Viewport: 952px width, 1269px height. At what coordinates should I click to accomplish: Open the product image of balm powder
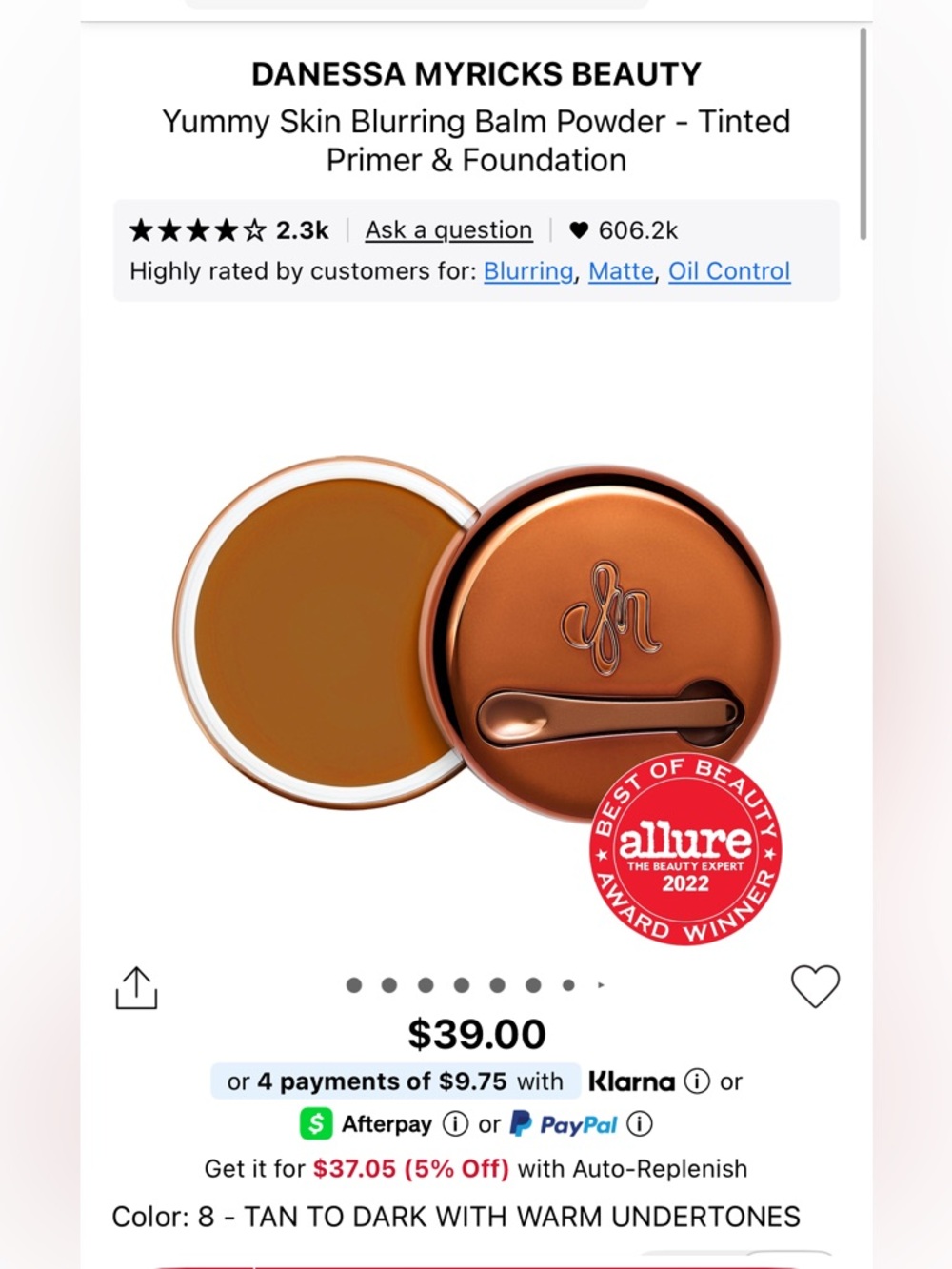click(x=476, y=638)
